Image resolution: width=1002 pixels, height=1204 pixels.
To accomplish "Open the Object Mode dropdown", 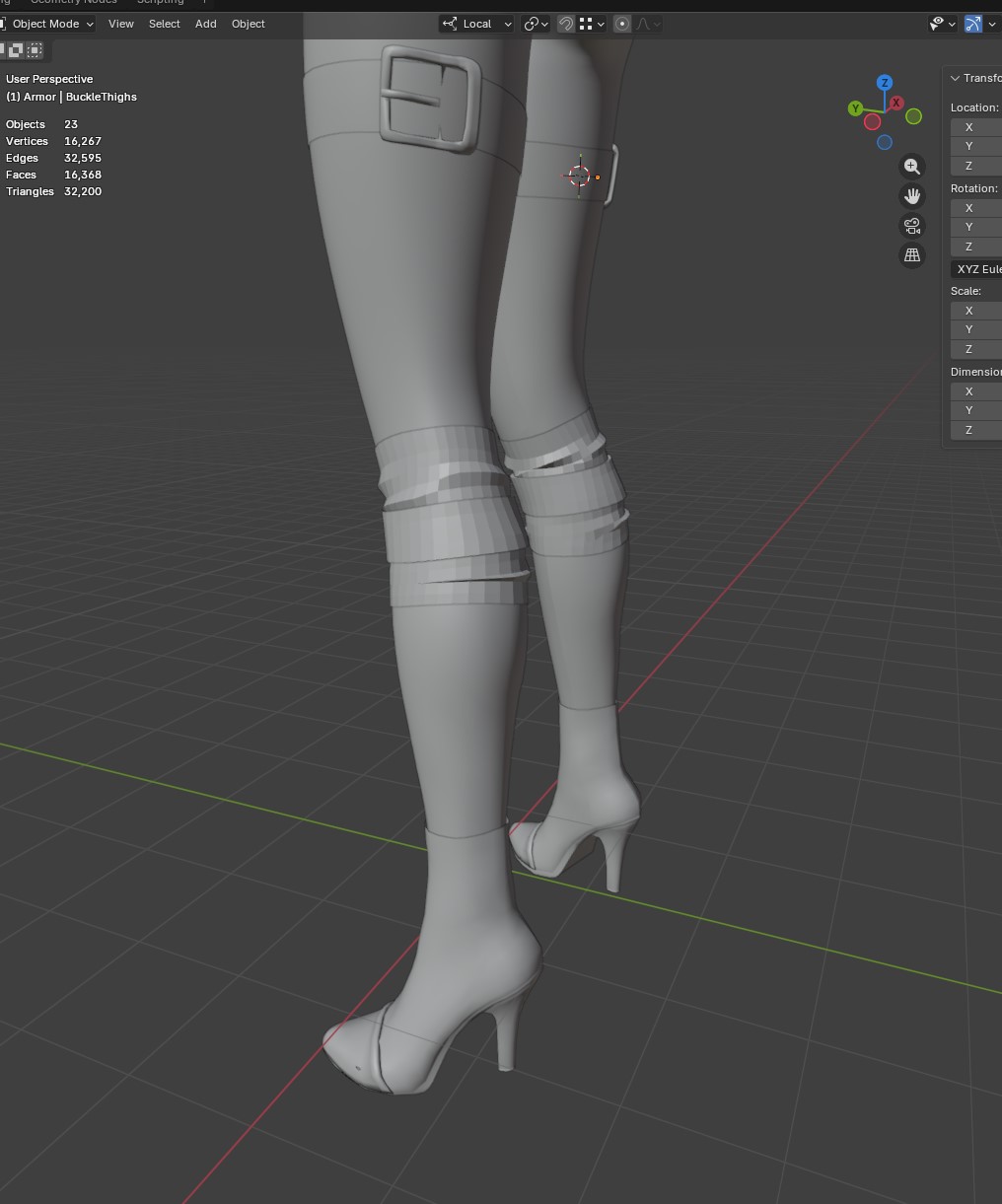I will click(47, 24).
